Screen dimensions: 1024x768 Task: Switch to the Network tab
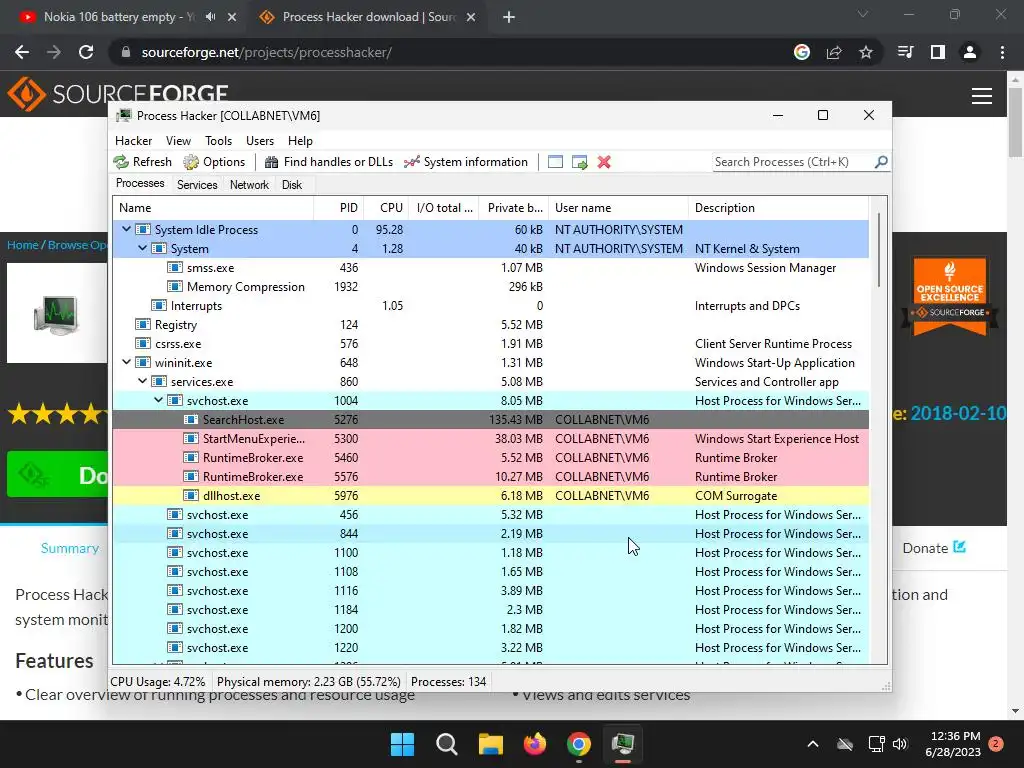pos(249,185)
